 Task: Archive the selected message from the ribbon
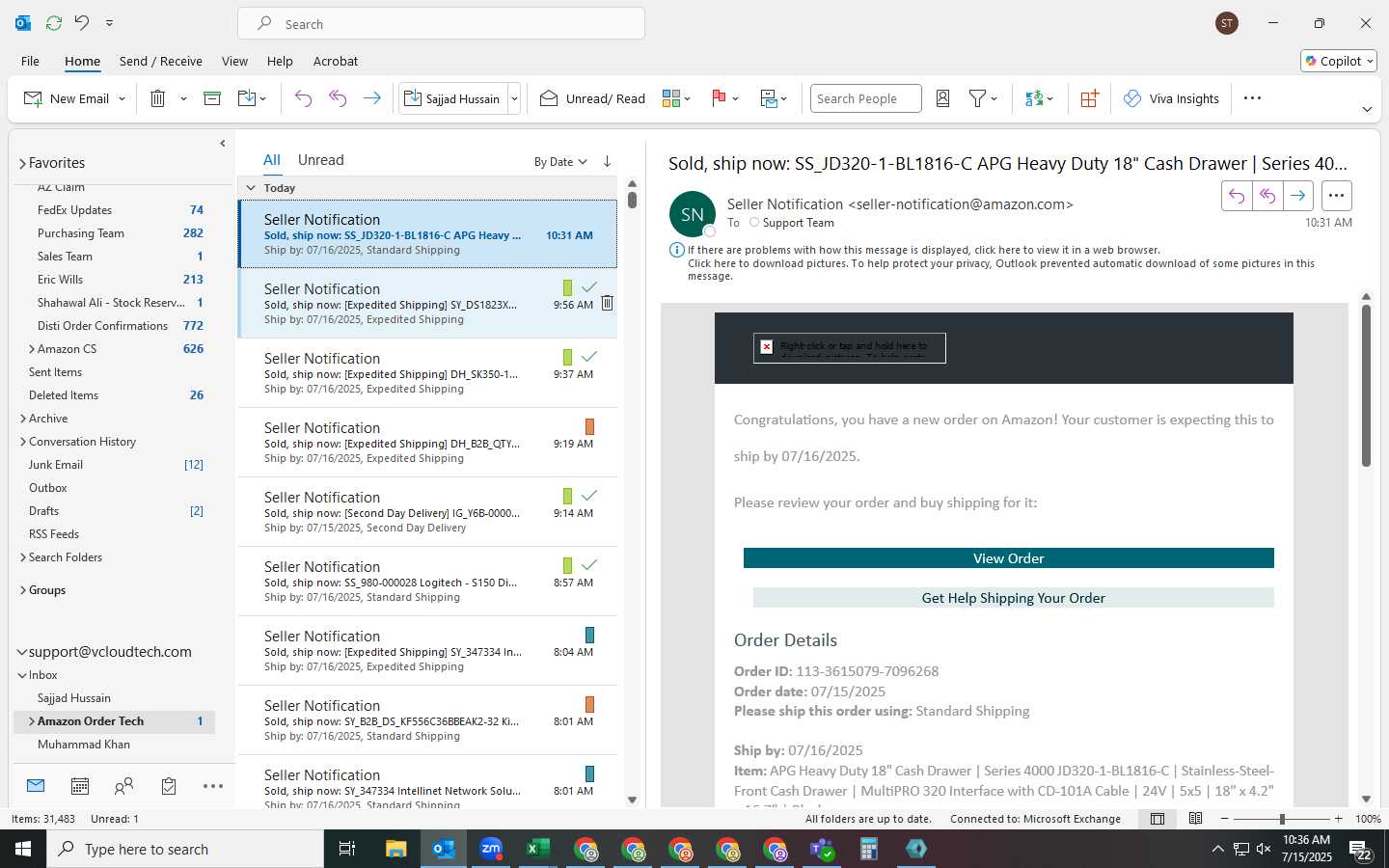212,98
